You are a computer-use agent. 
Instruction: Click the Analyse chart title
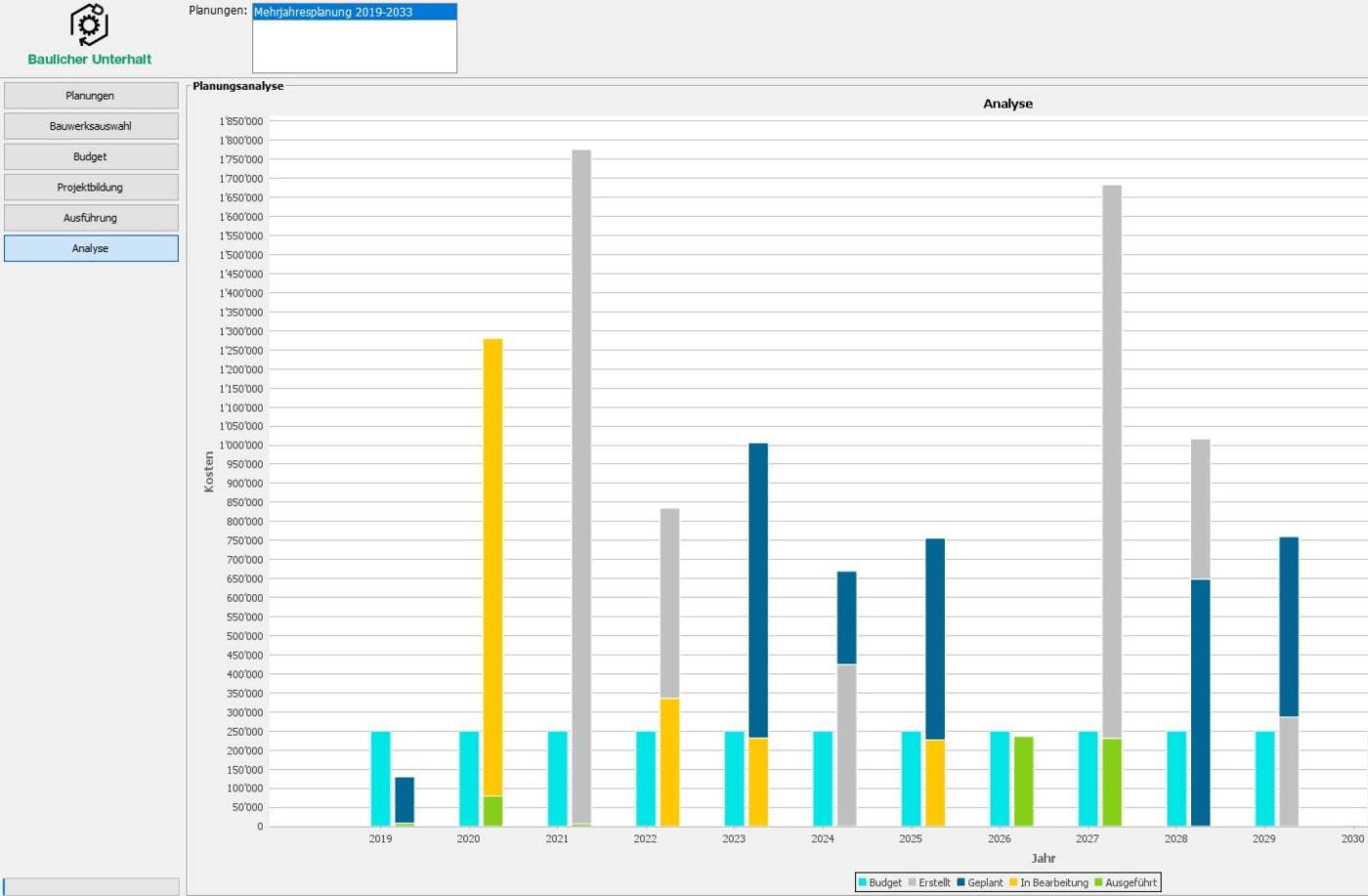point(1007,104)
